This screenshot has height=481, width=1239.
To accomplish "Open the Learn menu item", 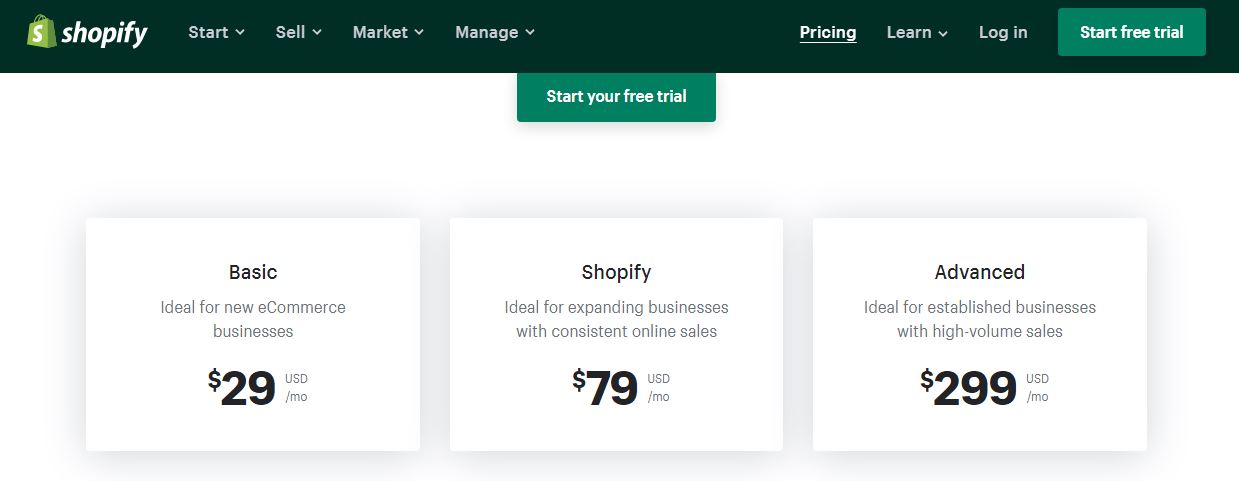I will (x=917, y=32).
